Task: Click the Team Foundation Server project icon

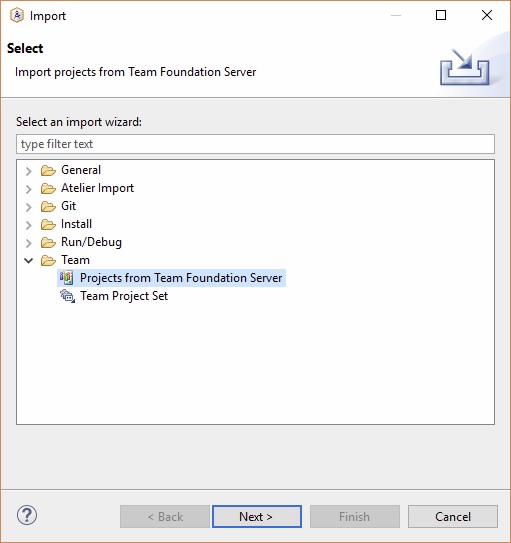Action: (66, 278)
